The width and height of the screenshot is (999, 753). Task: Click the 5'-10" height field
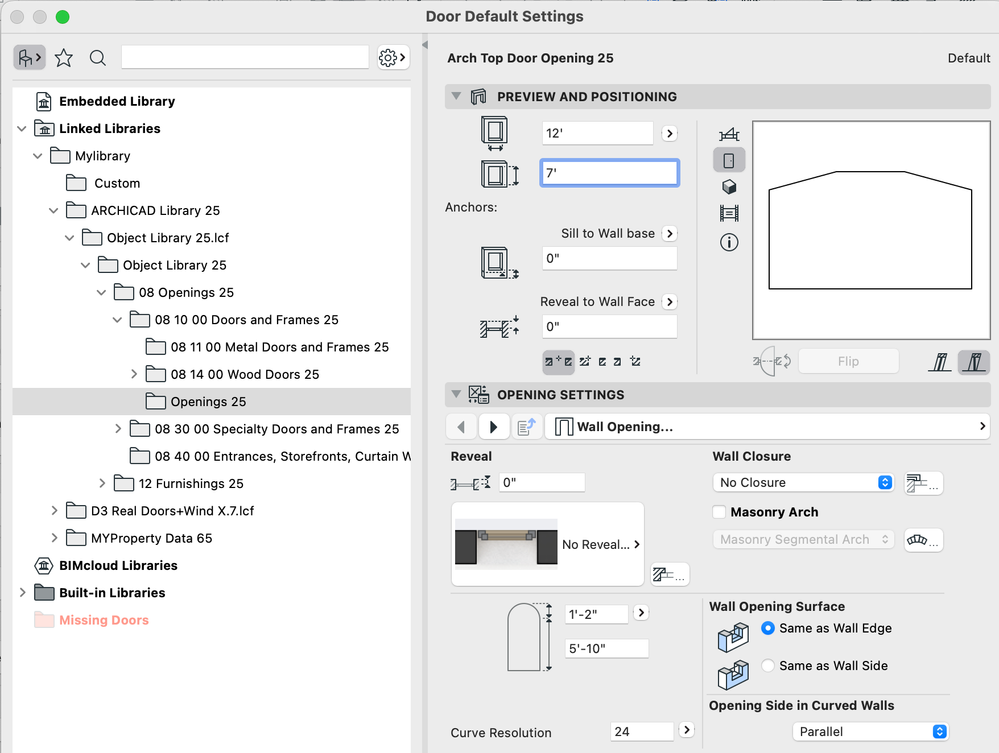tap(607, 649)
